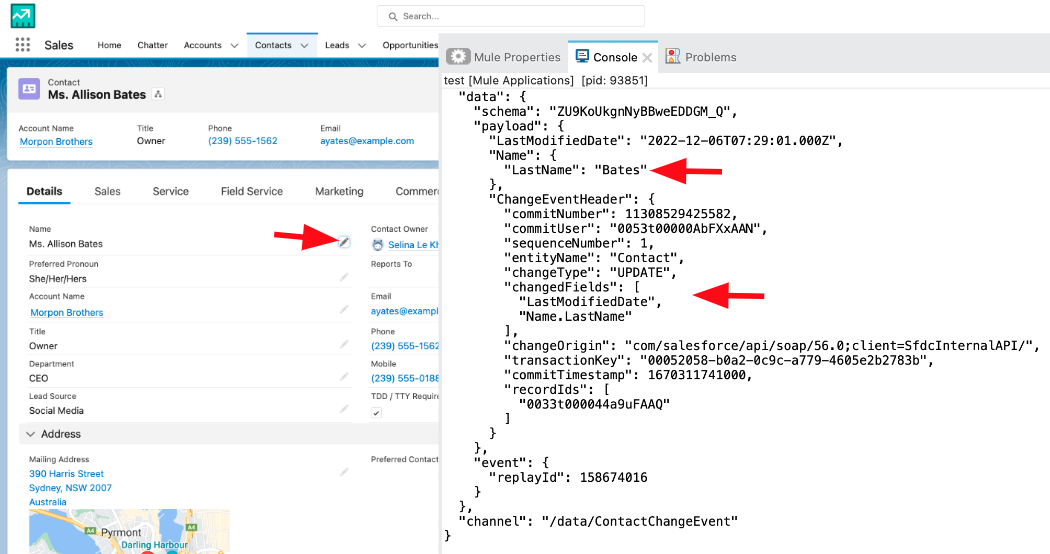The height and width of the screenshot is (554, 1050).
Task: Switch to the Service tab
Action: pos(171,192)
